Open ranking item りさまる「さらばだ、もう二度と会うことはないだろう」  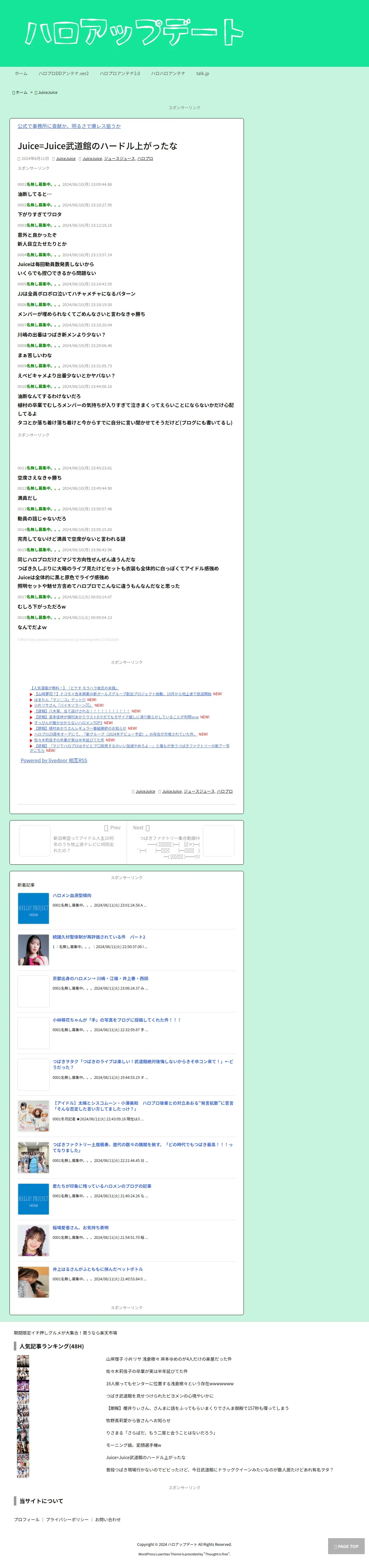pos(161,1433)
